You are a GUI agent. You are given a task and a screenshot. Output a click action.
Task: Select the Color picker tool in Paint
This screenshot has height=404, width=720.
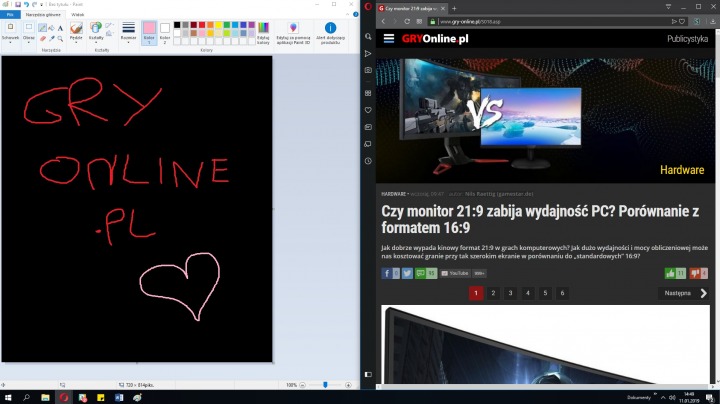(51, 38)
